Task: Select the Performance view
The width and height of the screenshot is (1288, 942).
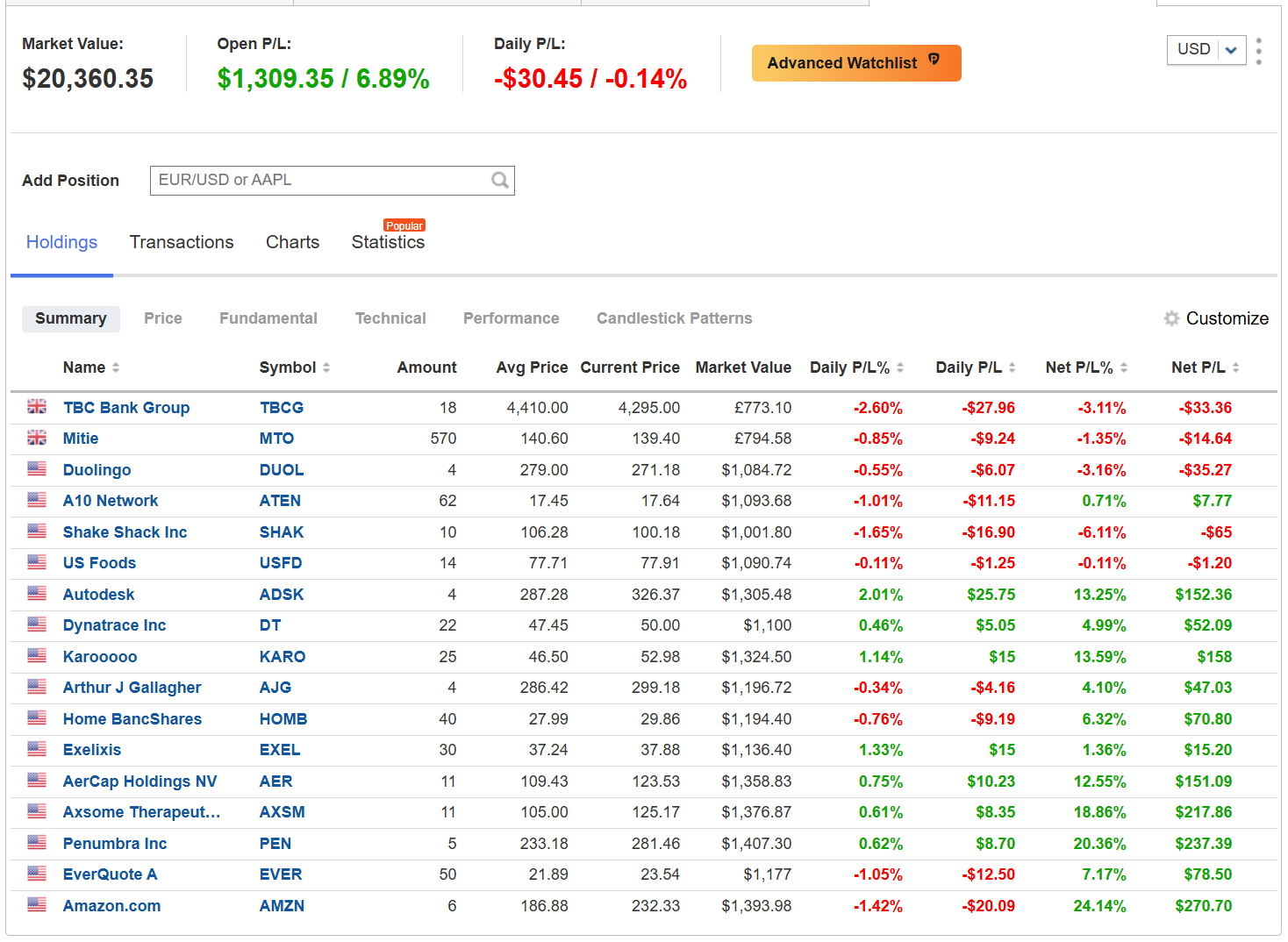Action: coord(512,318)
